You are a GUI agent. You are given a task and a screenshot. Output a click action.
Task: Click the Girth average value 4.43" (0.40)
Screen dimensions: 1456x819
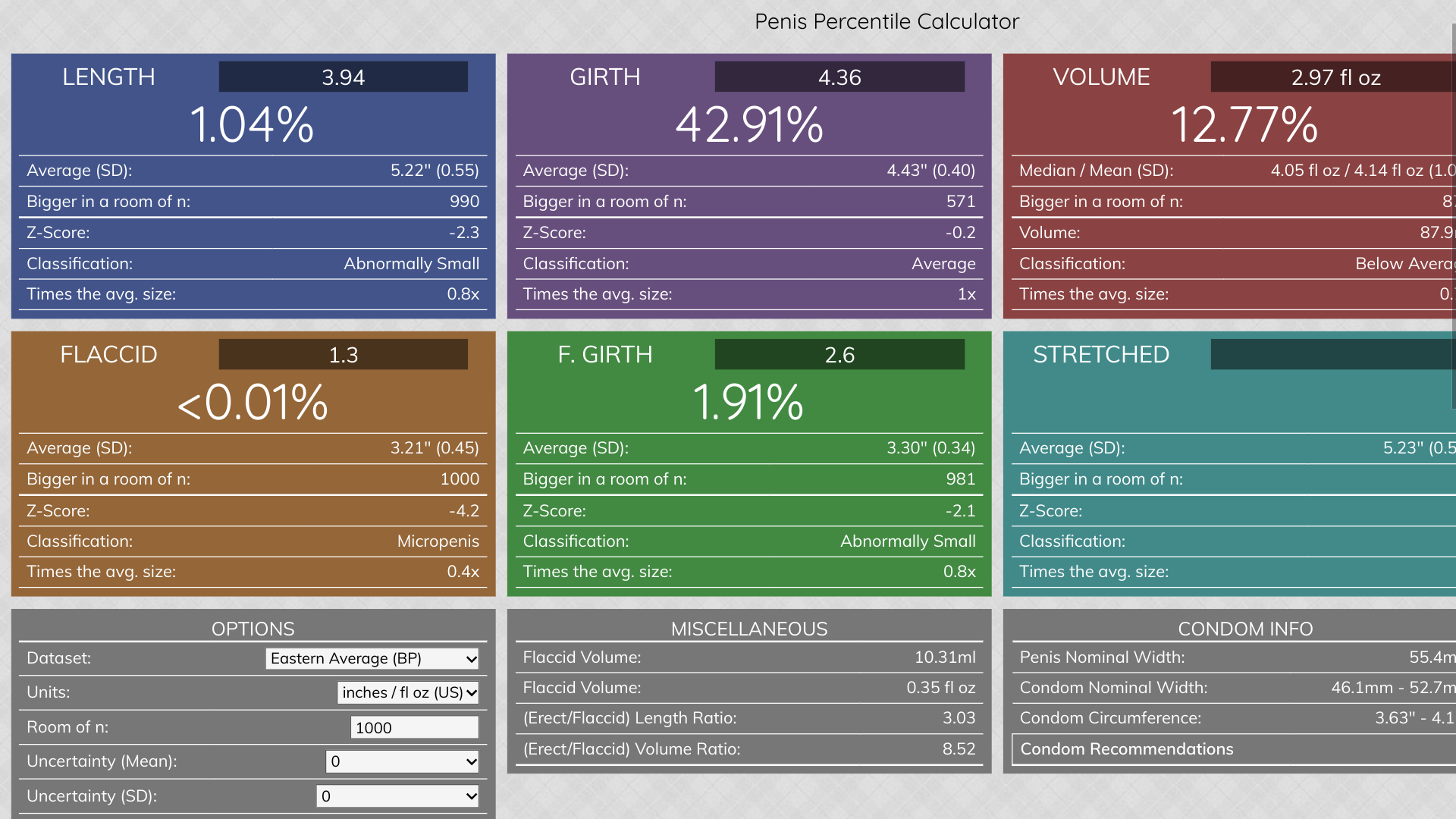point(931,171)
